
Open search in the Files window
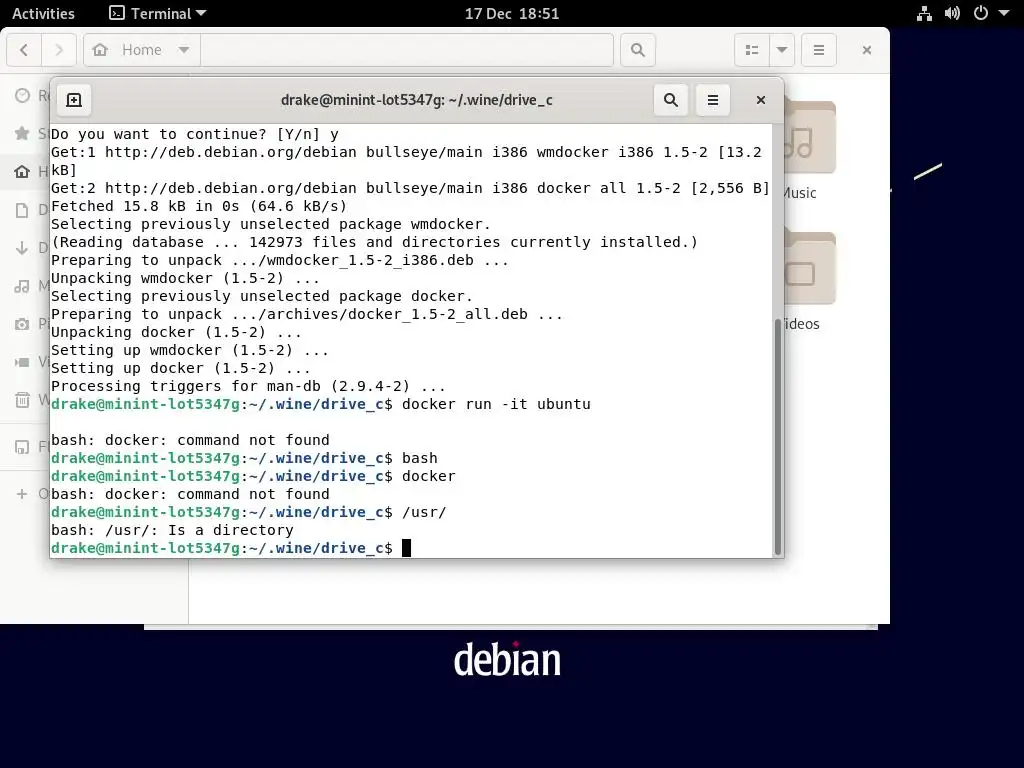pos(637,50)
